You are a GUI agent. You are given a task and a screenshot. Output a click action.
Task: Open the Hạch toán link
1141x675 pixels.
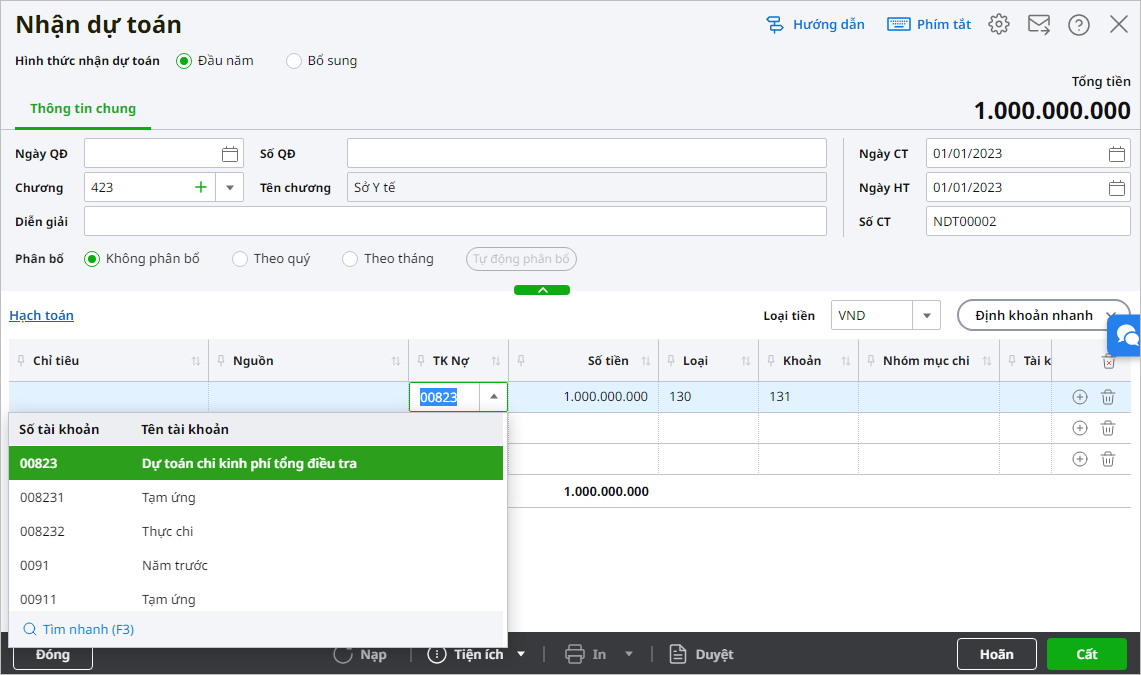click(41, 315)
